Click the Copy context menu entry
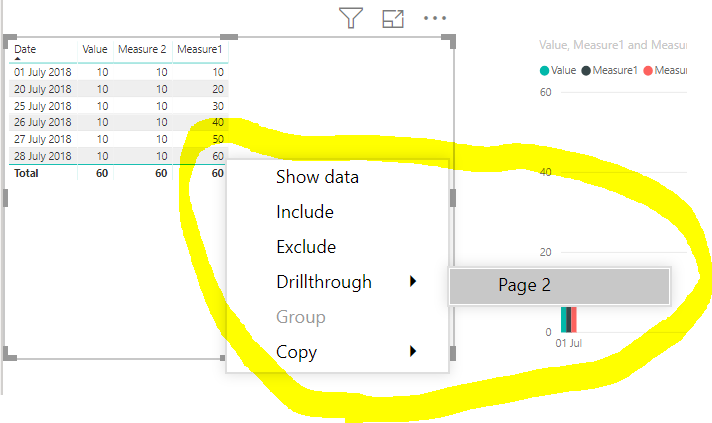 (x=296, y=352)
